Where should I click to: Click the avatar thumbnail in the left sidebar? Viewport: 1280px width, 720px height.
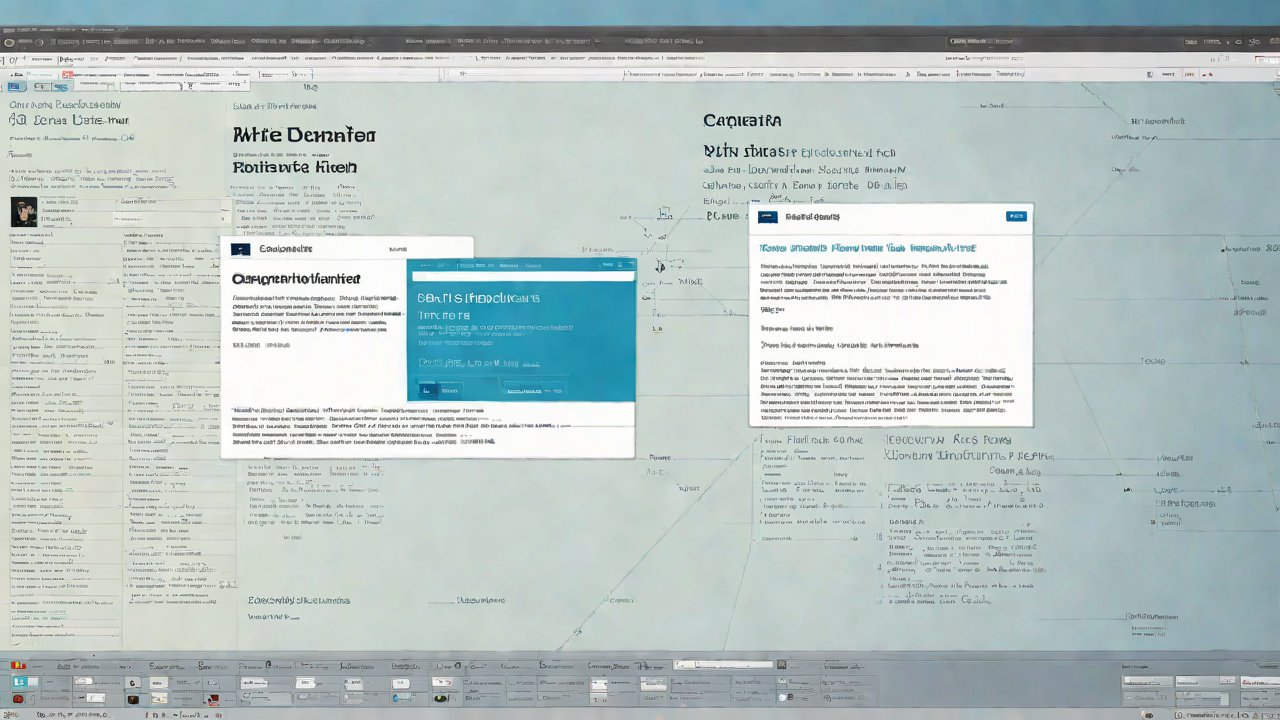24,211
